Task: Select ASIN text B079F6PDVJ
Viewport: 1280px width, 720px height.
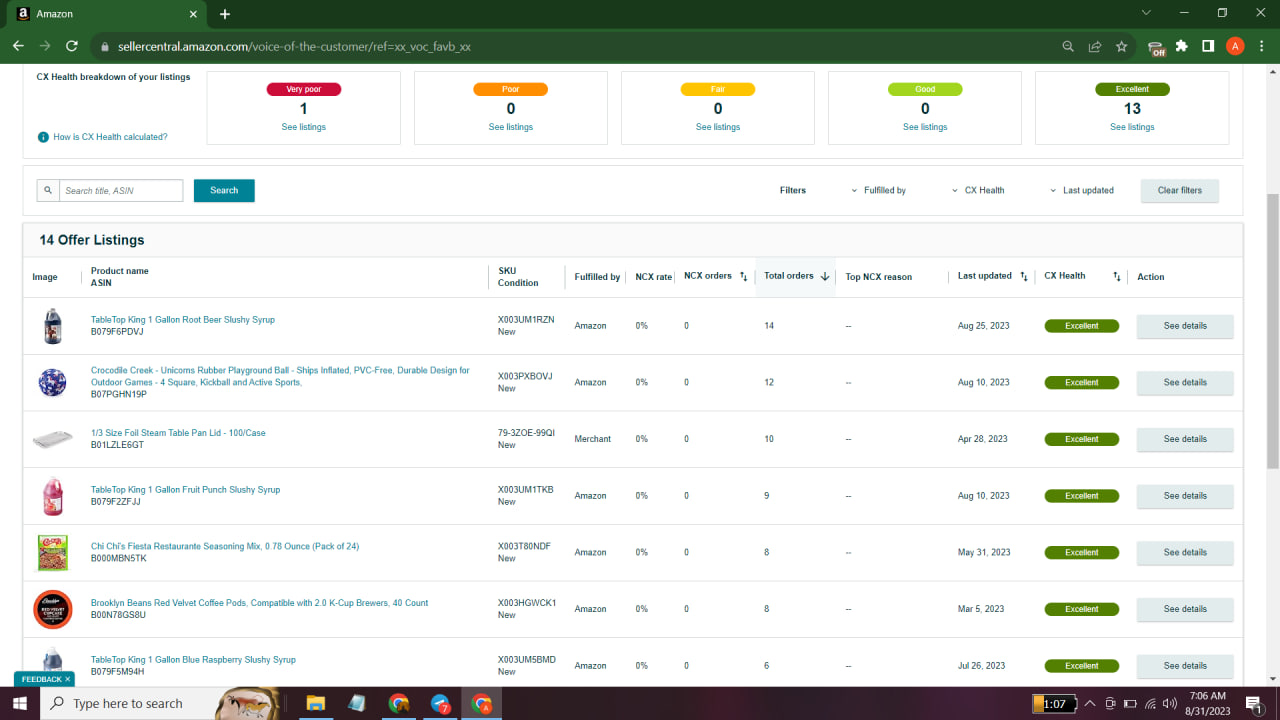Action: pyautogui.click(x=117, y=332)
